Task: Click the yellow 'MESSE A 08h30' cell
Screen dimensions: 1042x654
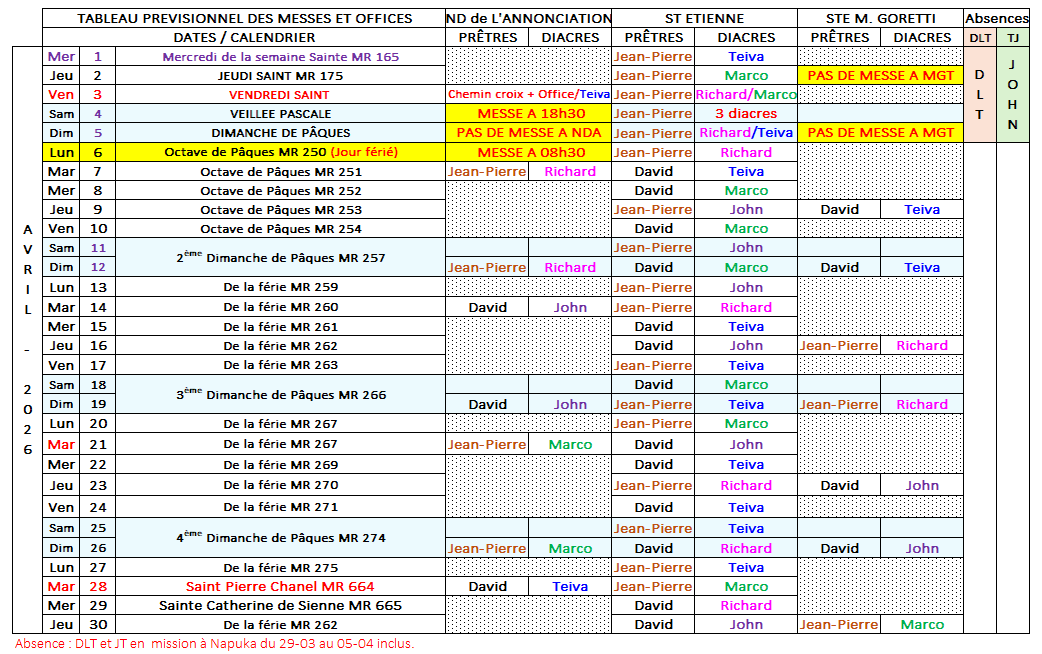Action: pos(529,152)
